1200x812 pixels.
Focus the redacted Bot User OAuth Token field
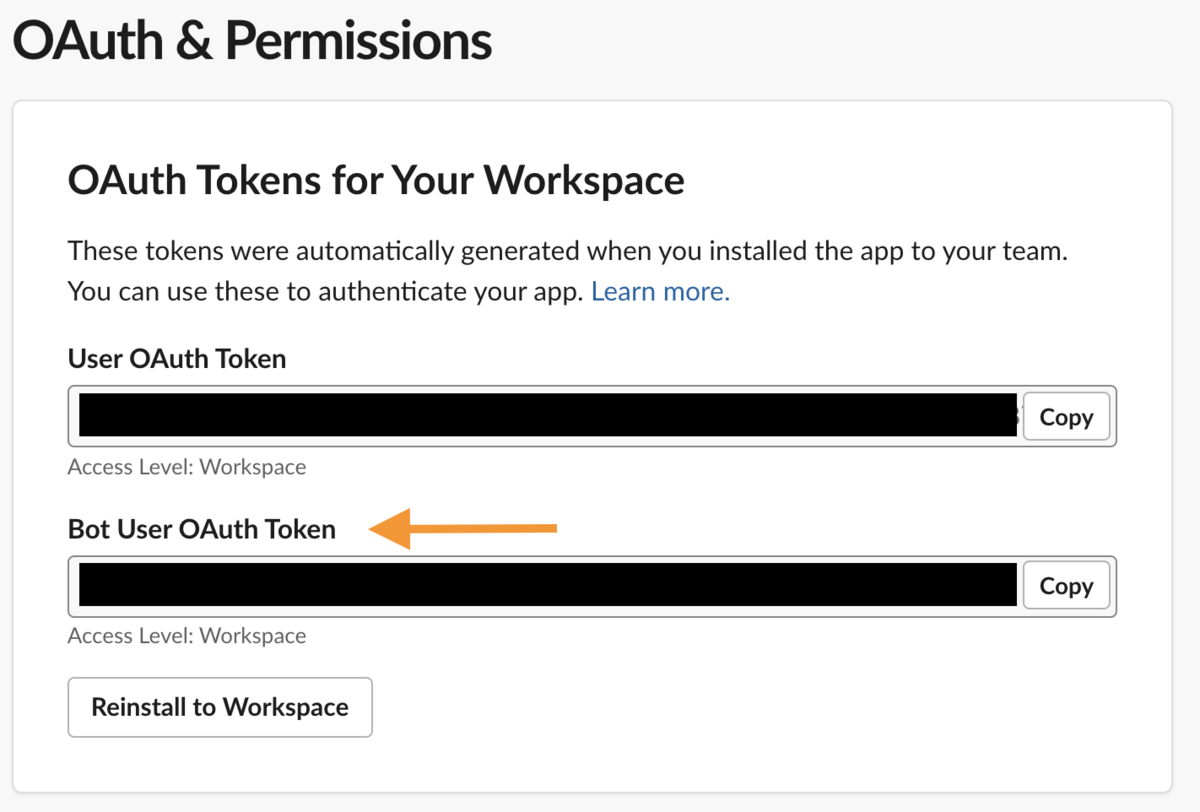point(546,586)
